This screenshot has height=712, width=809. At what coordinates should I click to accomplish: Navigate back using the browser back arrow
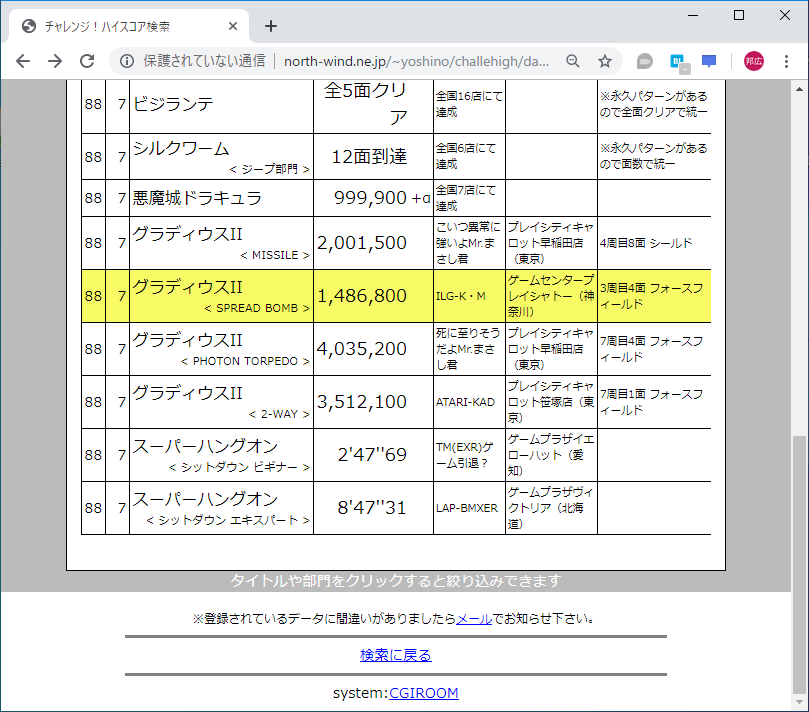pyautogui.click(x=22, y=60)
